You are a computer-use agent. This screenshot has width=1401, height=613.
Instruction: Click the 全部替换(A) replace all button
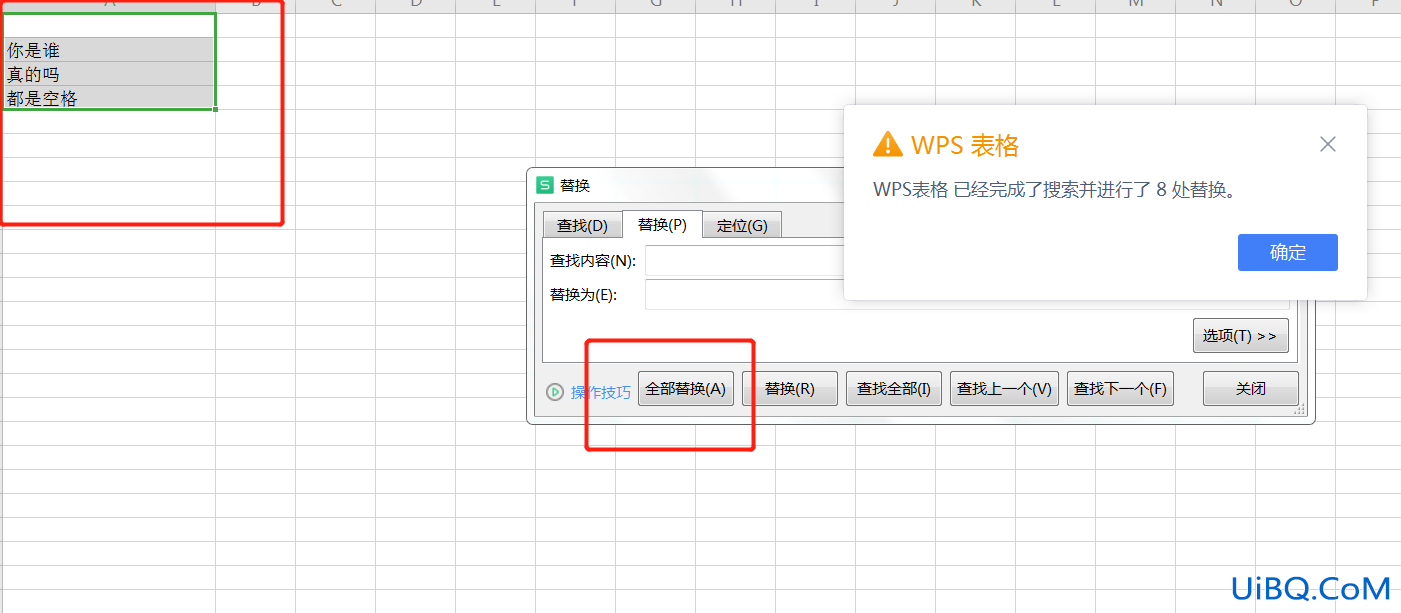click(x=686, y=389)
